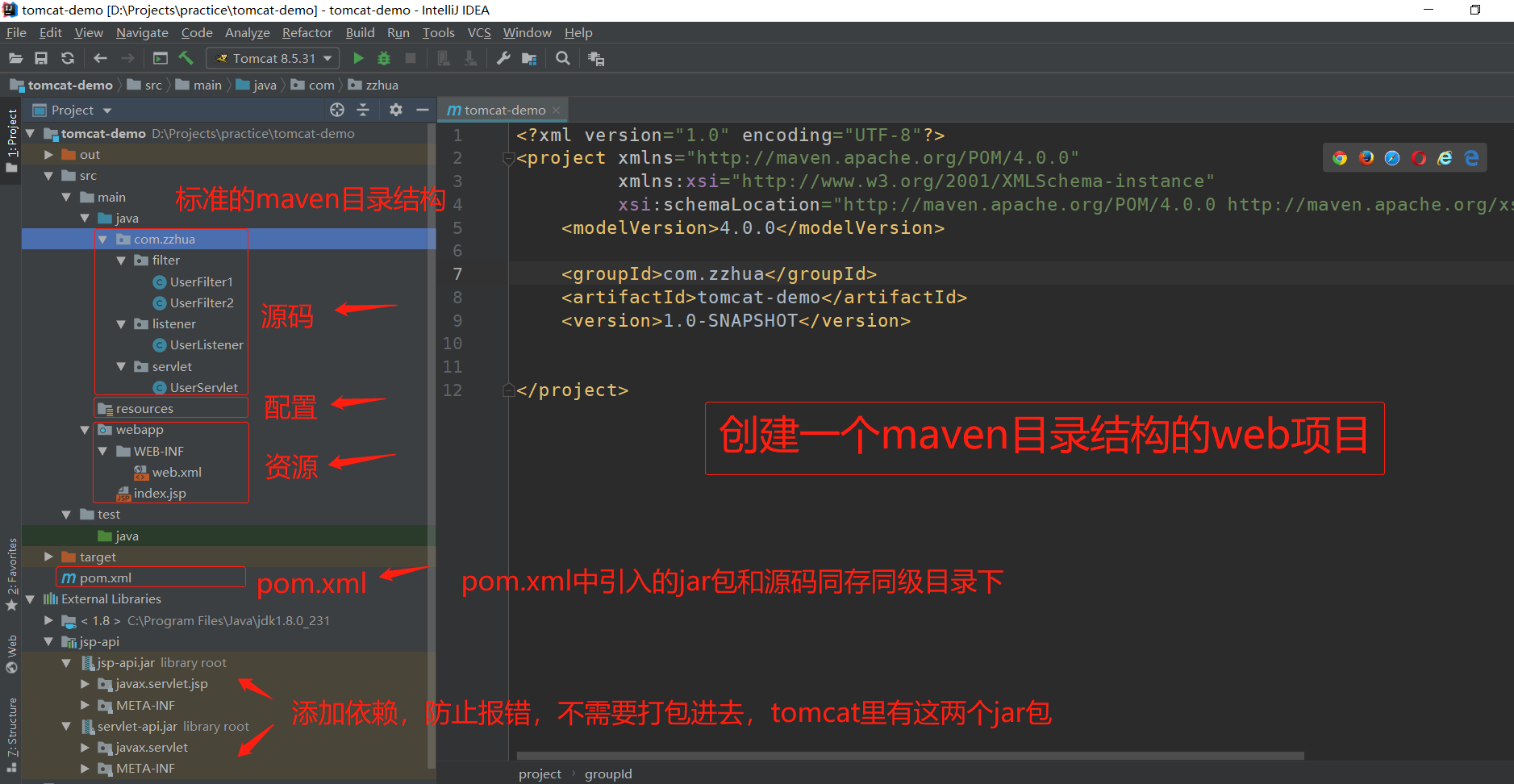
Task: Debug Tomcat with the bug icon
Action: pos(384,58)
